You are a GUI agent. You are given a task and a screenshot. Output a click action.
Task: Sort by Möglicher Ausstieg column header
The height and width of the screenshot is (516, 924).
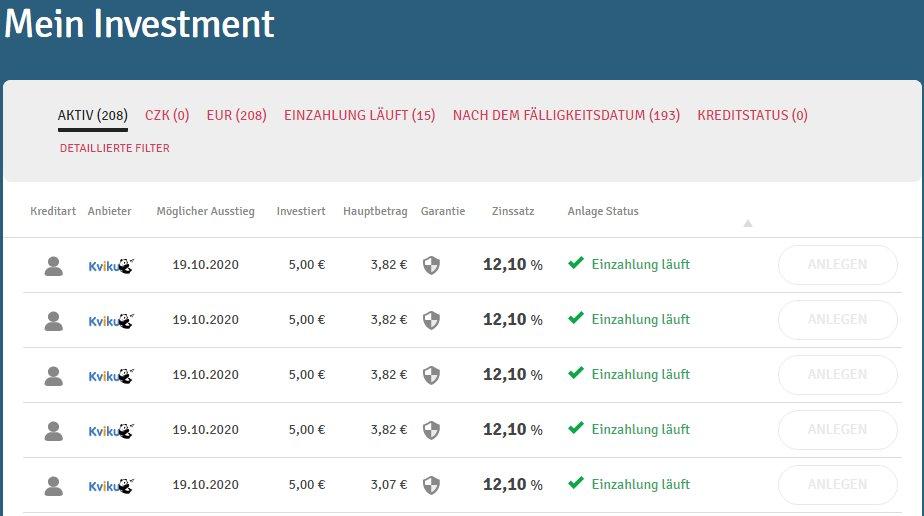[x=206, y=211]
